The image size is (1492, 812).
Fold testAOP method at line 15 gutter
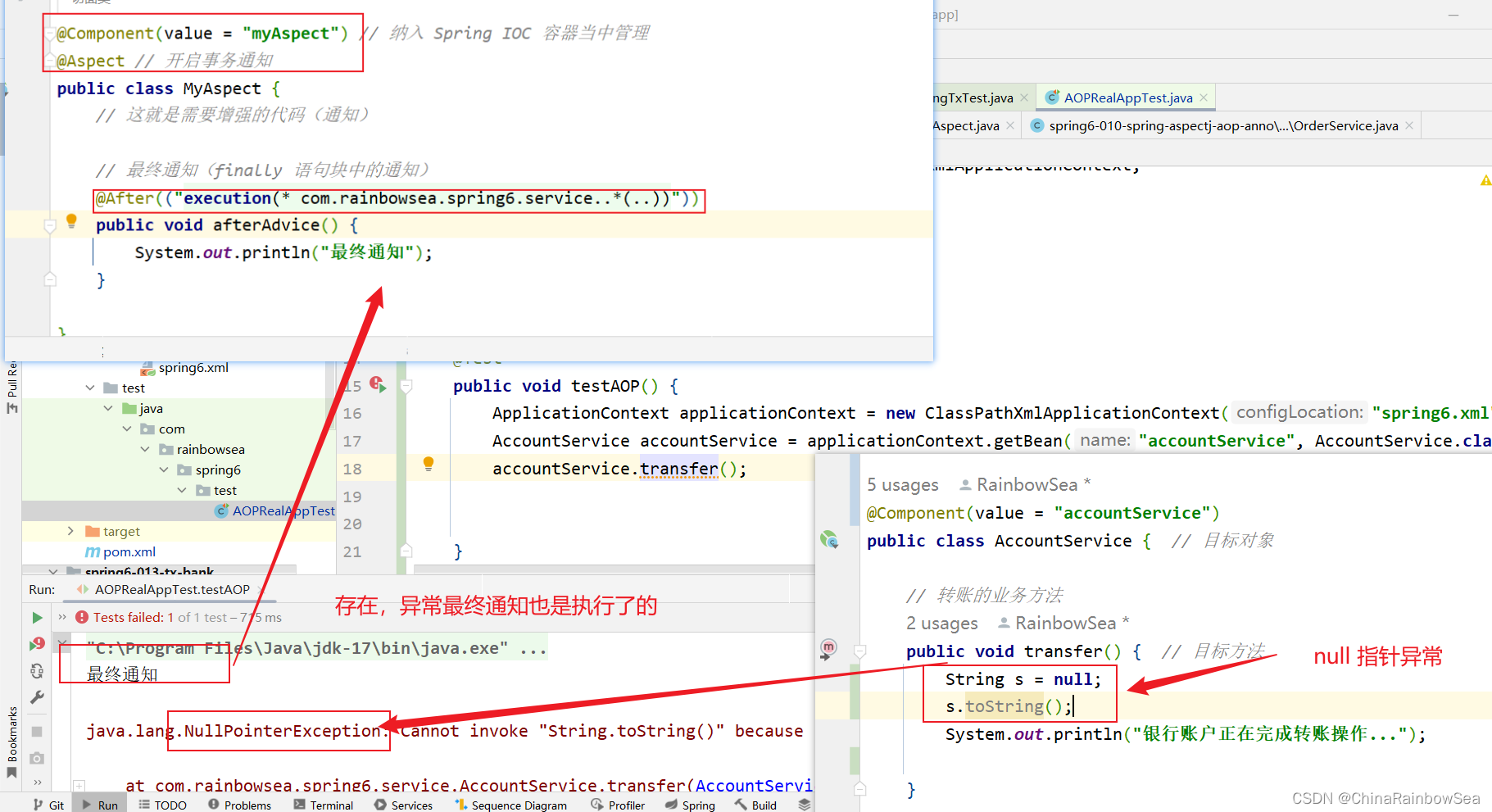pyautogui.click(x=406, y=385)
